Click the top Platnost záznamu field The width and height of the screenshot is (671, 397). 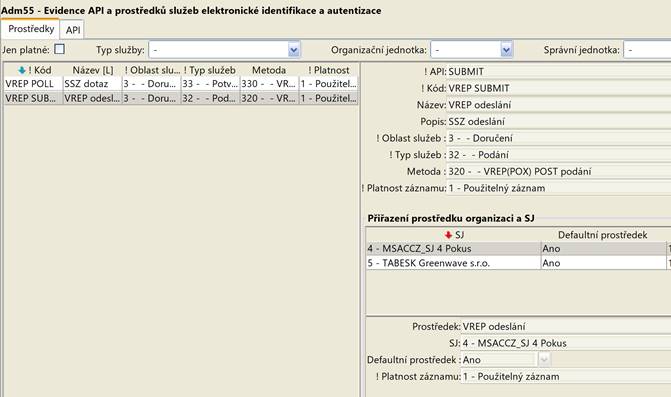pyautogui.click(x=558, y=188)
